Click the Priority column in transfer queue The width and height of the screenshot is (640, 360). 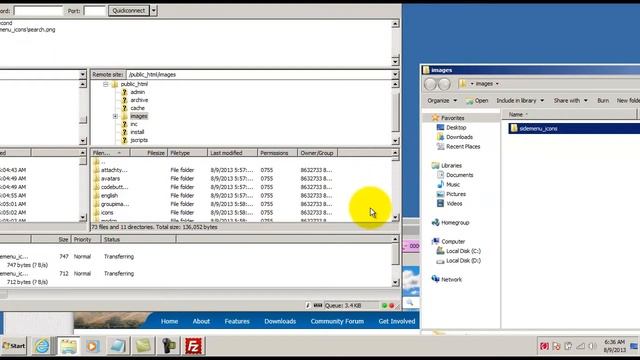pyautogui.click(x=86, y=239)
